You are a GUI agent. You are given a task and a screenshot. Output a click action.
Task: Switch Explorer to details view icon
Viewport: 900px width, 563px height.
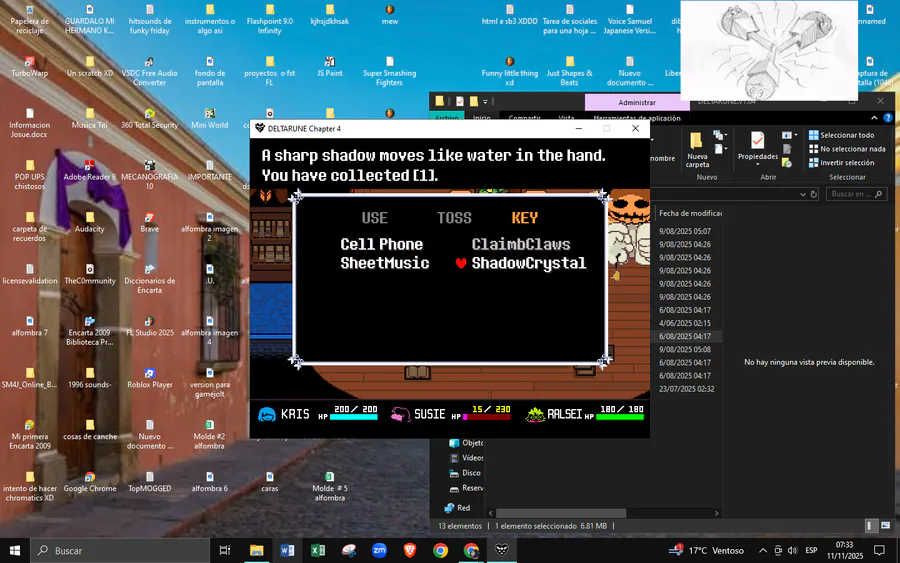coord(870,526)
